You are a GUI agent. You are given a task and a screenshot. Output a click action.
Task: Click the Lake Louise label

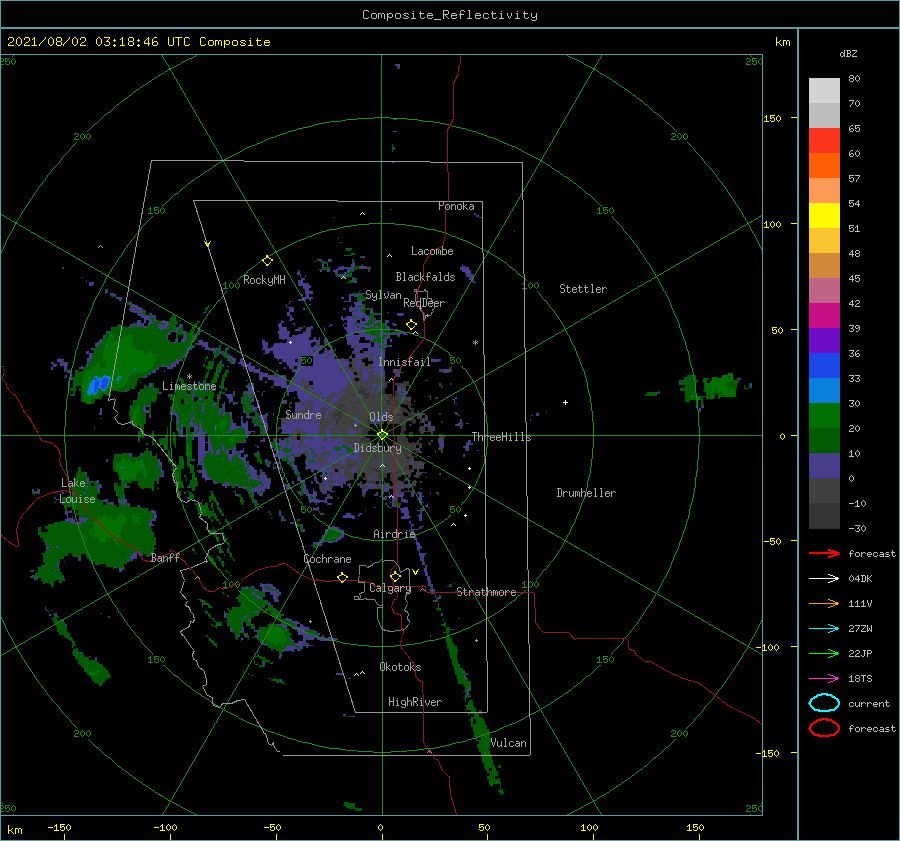[x=77, y=491]
